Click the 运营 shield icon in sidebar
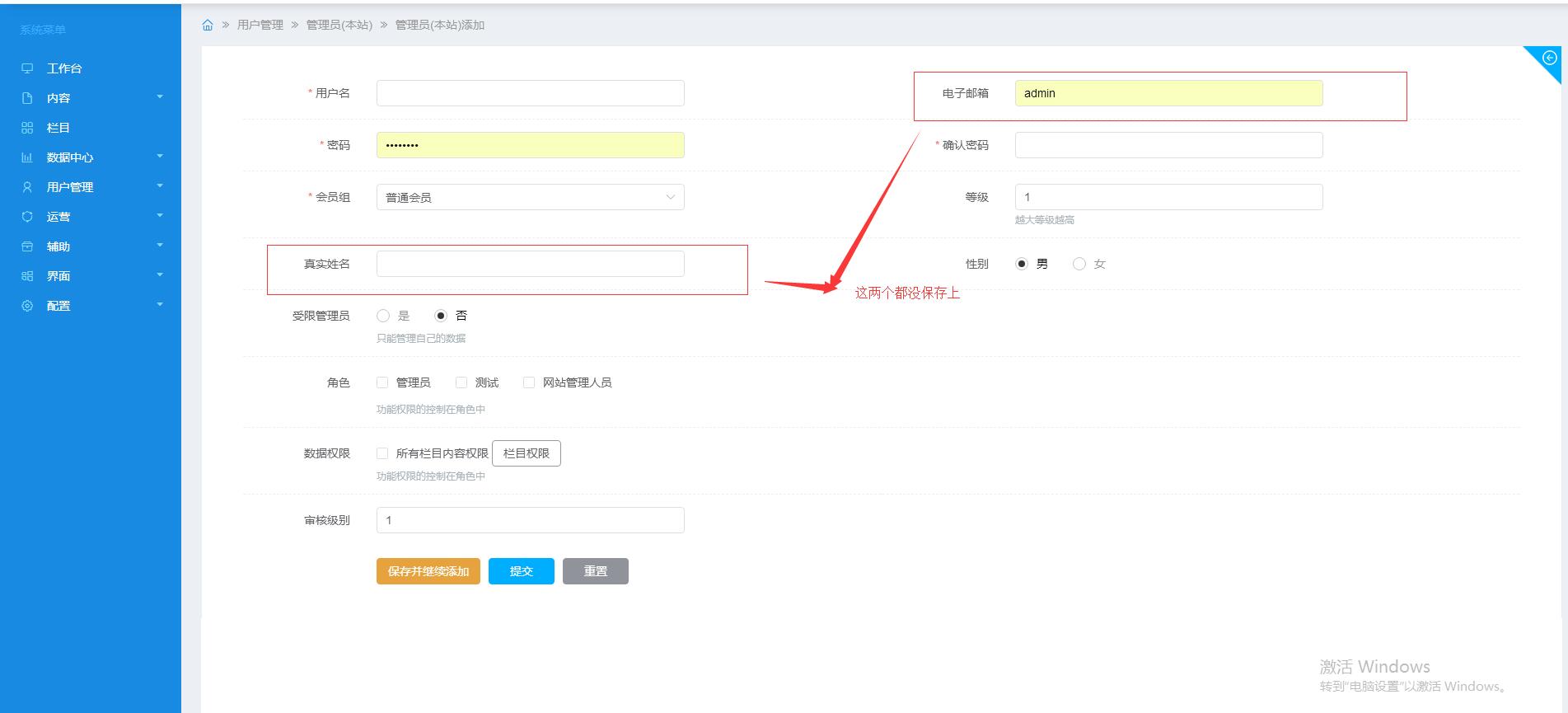Screen dimensions: 1568x713 [27, 217]
